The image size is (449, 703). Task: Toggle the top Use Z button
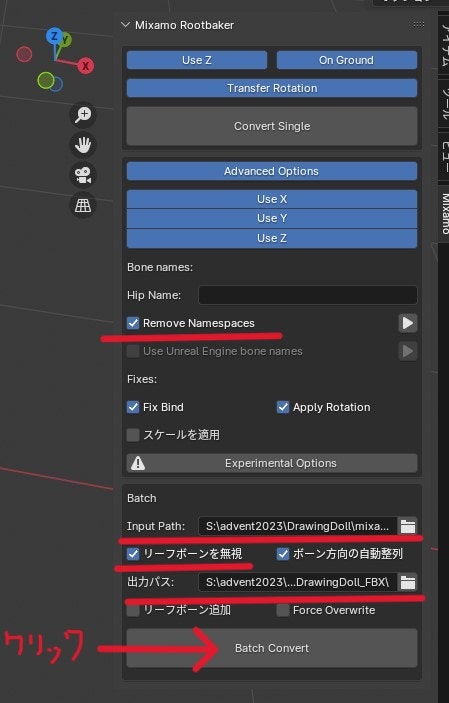click(x=197, y=60)
